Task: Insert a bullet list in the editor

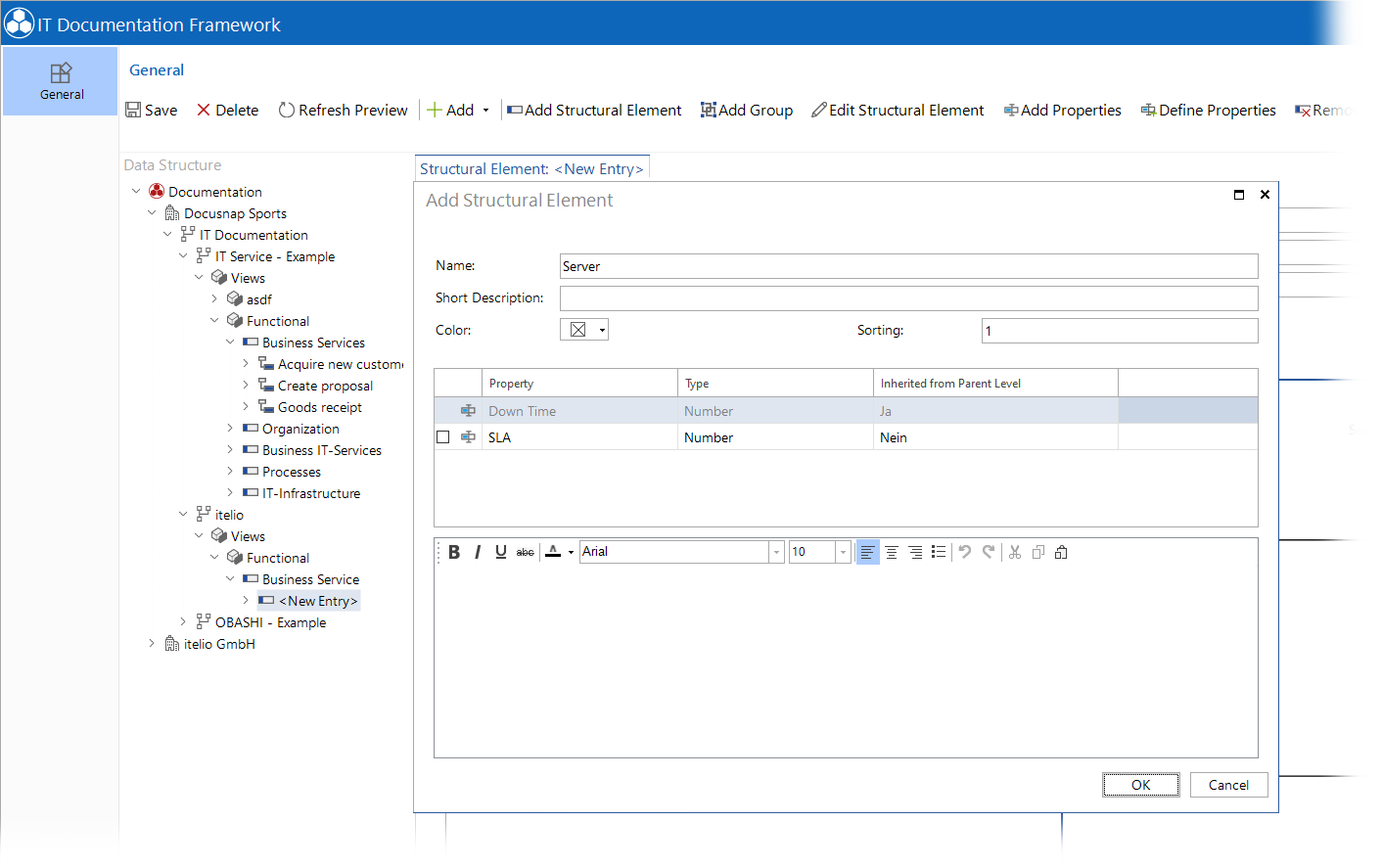Action: point(939,552)
